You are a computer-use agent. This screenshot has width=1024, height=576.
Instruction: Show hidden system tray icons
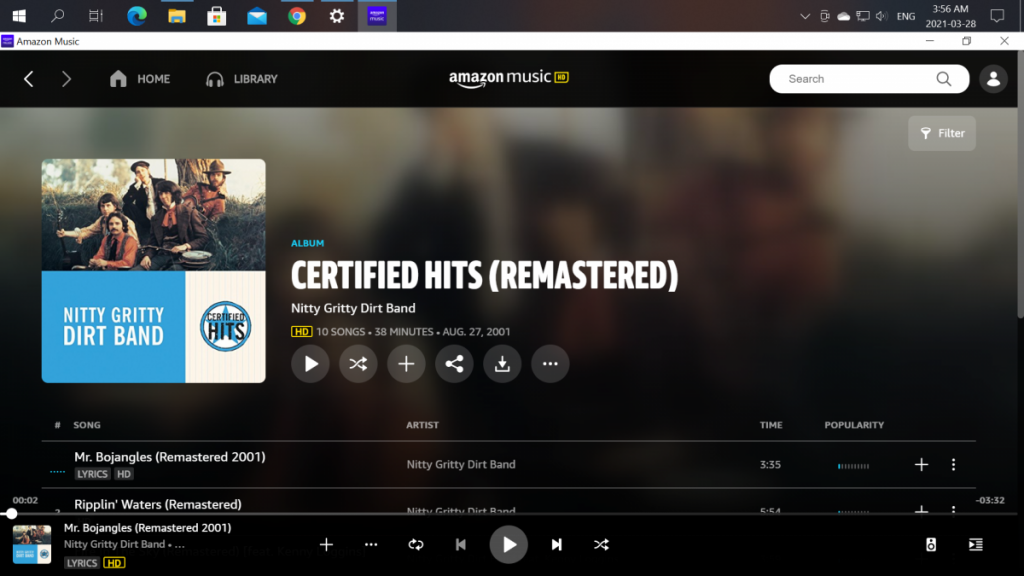[x=805, y=16]
